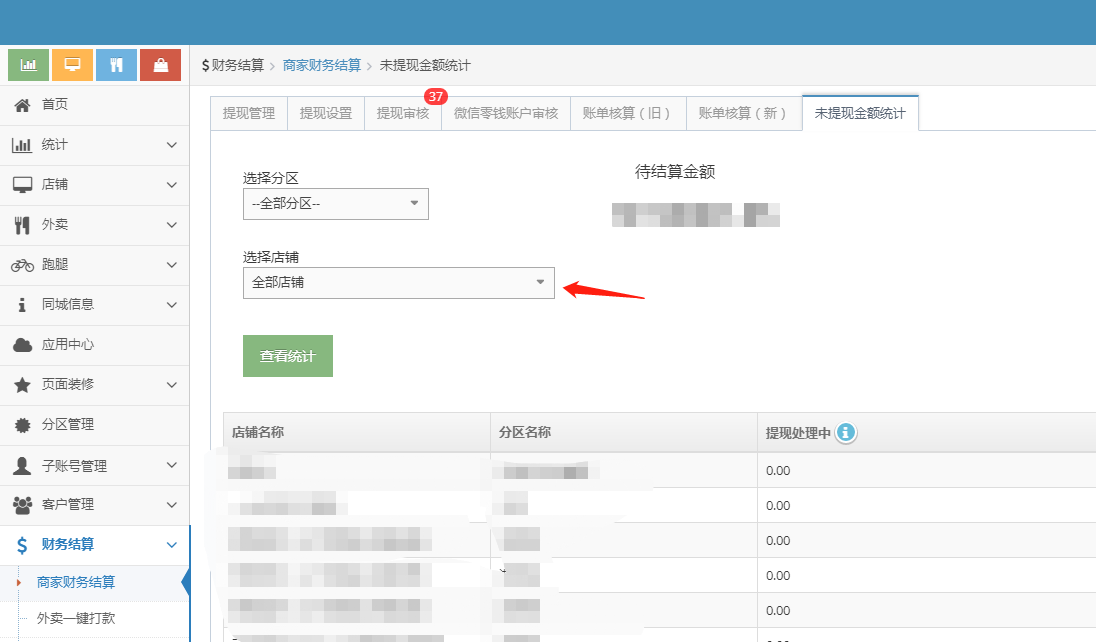Click the red shopping bag icon in top toolbar
Image resolution: width=1096 pixels, height=642 pixels.
point(160,64)
